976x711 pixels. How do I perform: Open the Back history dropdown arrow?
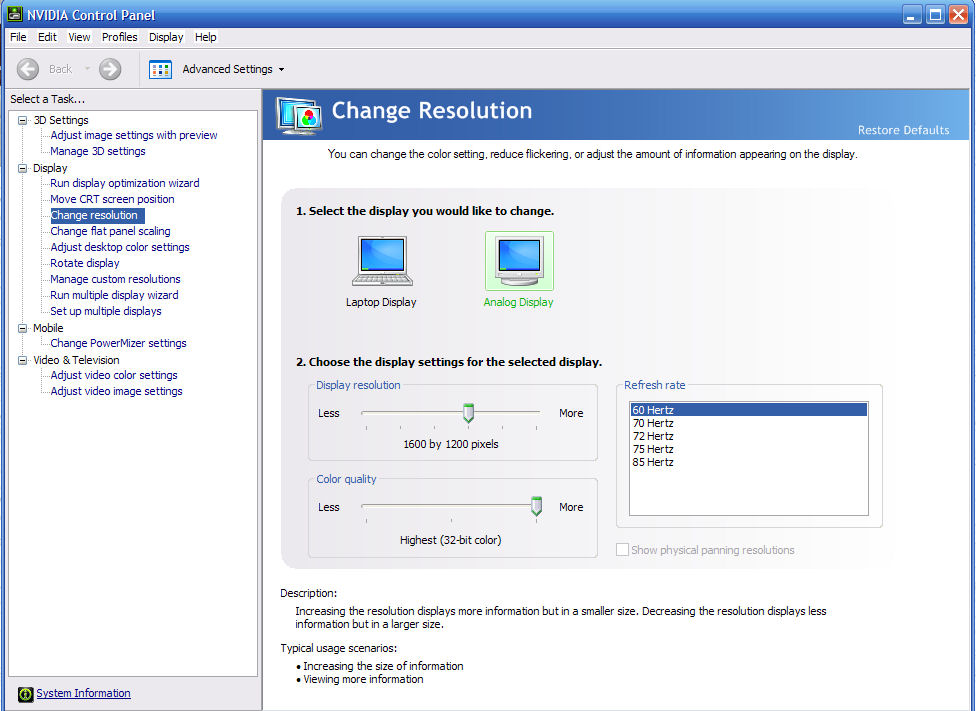87,69
